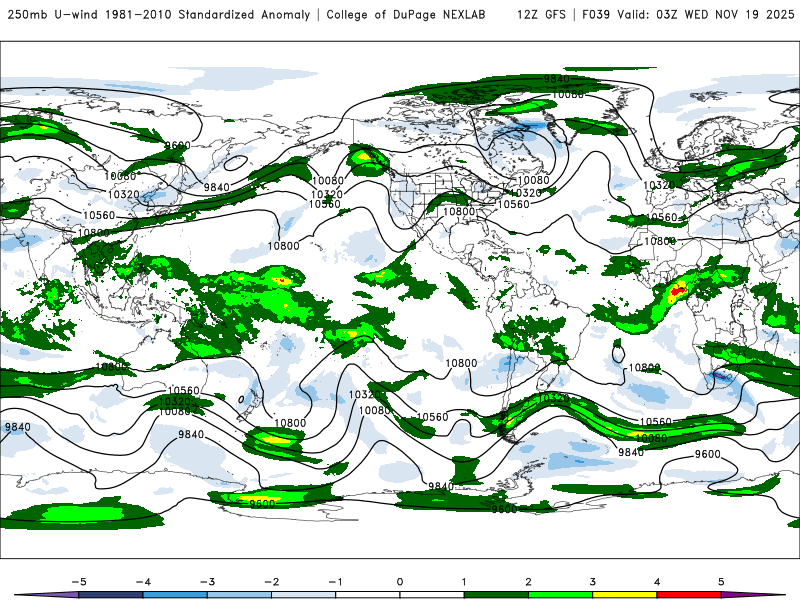Click the '0' color scale label
The width and height of the screenshot is (800, 600).
(400, 582)
